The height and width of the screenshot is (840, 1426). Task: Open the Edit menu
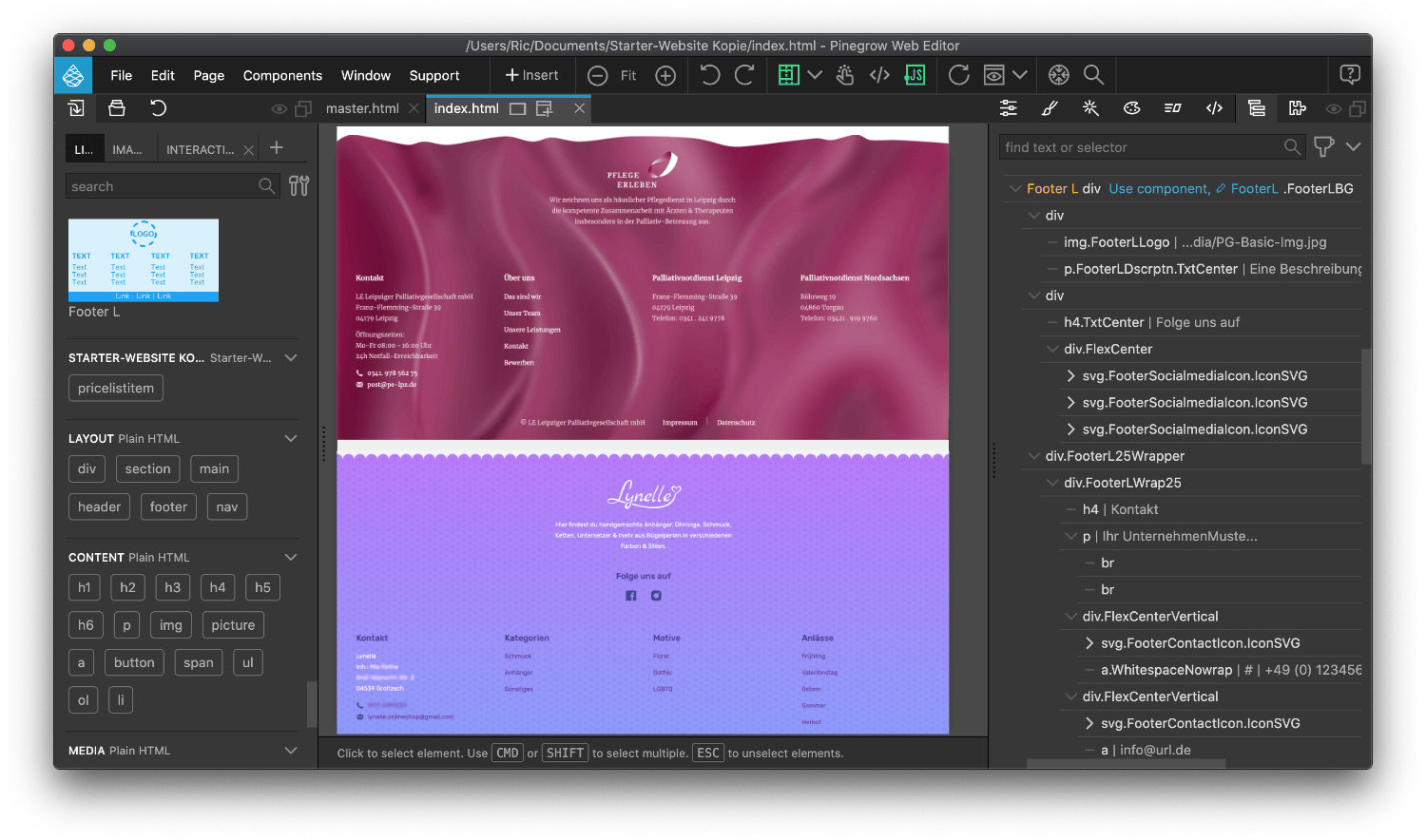pos(163,76)
